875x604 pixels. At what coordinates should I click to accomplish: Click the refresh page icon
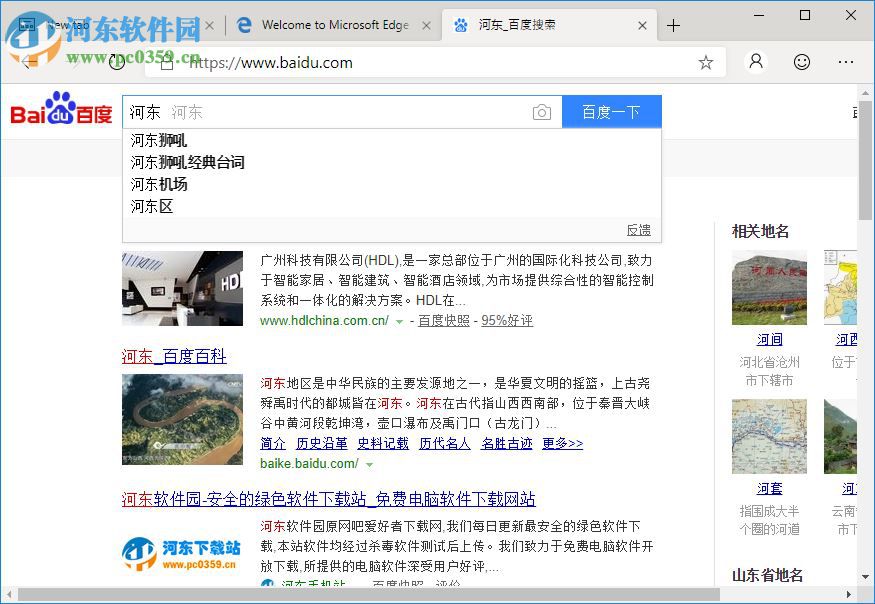pyautogui.click(x=118, y=62)
